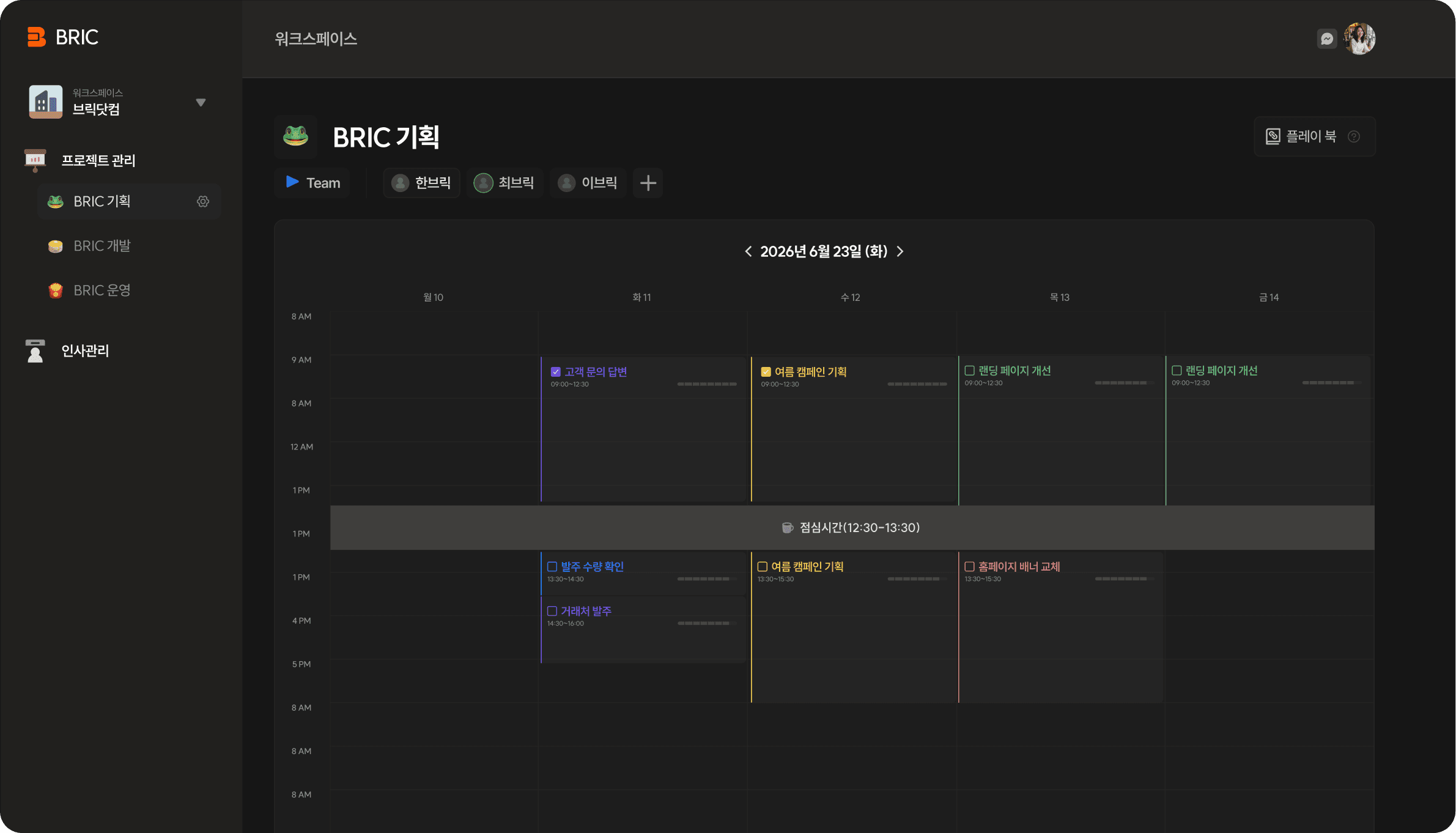1456x833 pixels.
Task: Open the 고객 문의 답변 task title
Action: point(596,372)
